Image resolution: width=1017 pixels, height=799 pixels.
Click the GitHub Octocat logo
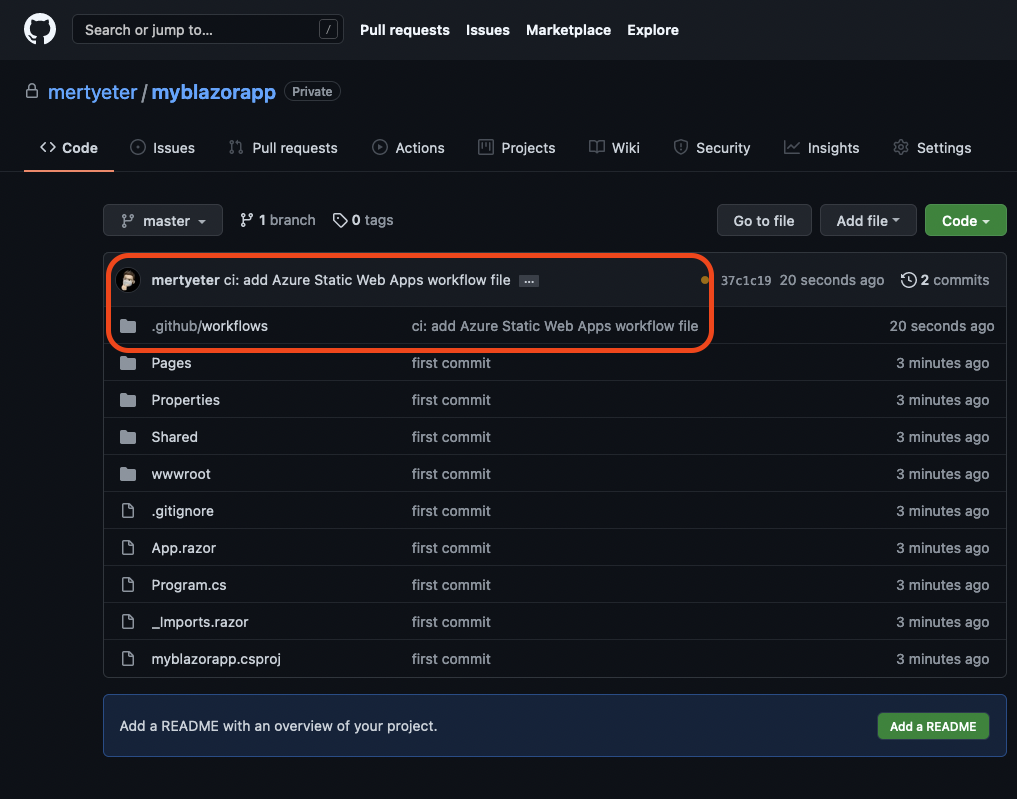pyautogui.click(x=40, y=30)
